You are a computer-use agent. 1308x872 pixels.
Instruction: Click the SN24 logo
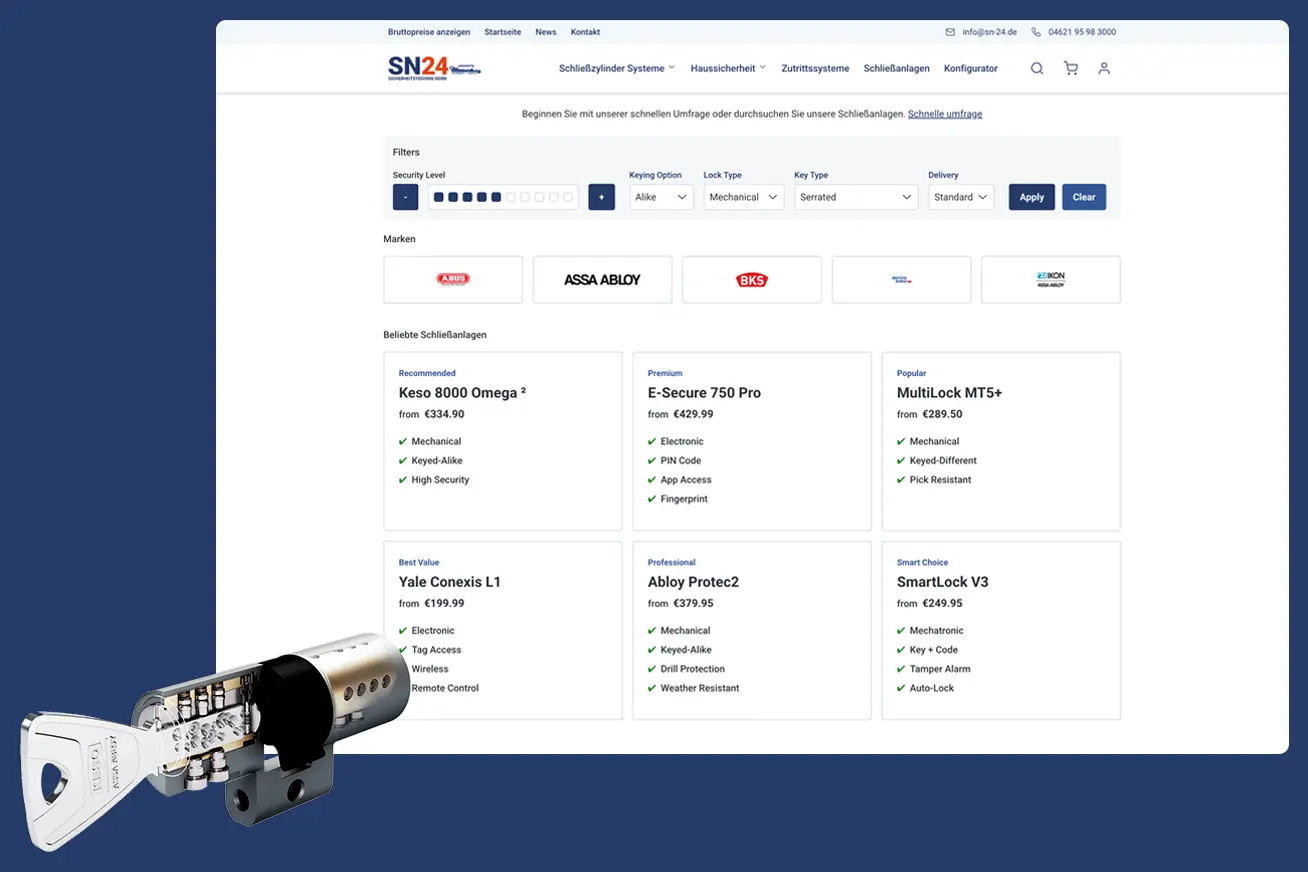point(435,68)
